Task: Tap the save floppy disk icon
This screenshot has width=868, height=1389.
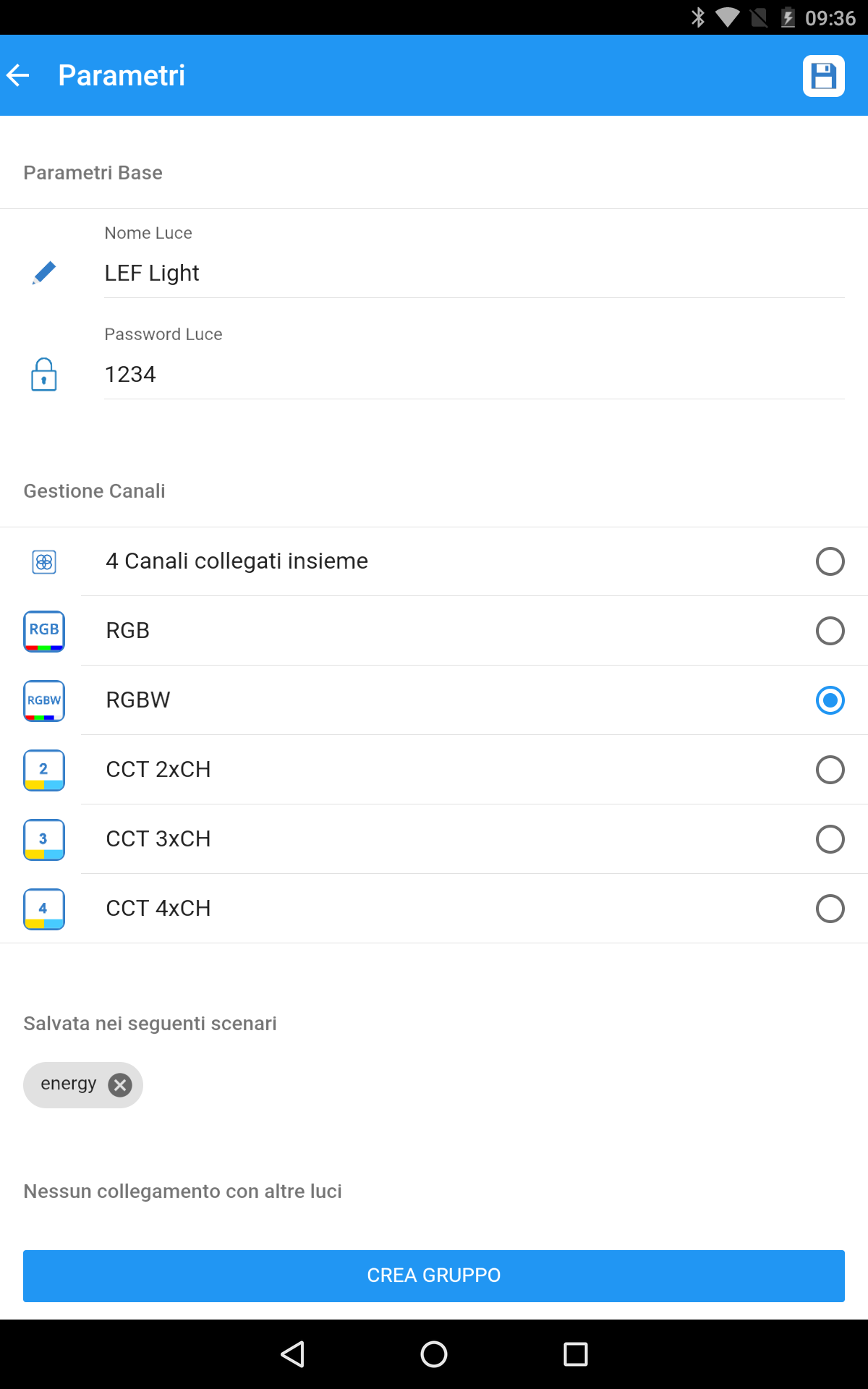Action: coord(823,76)
